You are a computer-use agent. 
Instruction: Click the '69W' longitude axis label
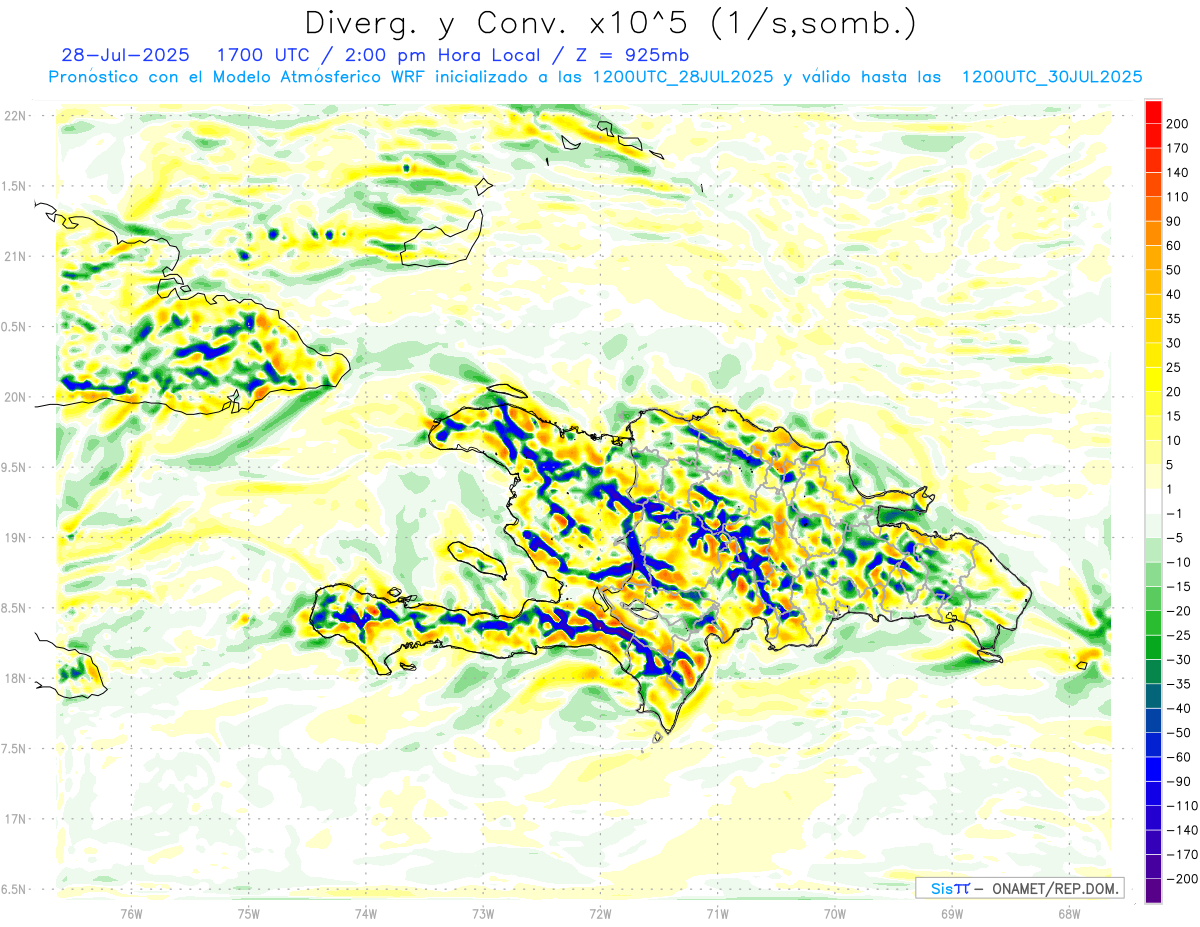tap(952, 912)
